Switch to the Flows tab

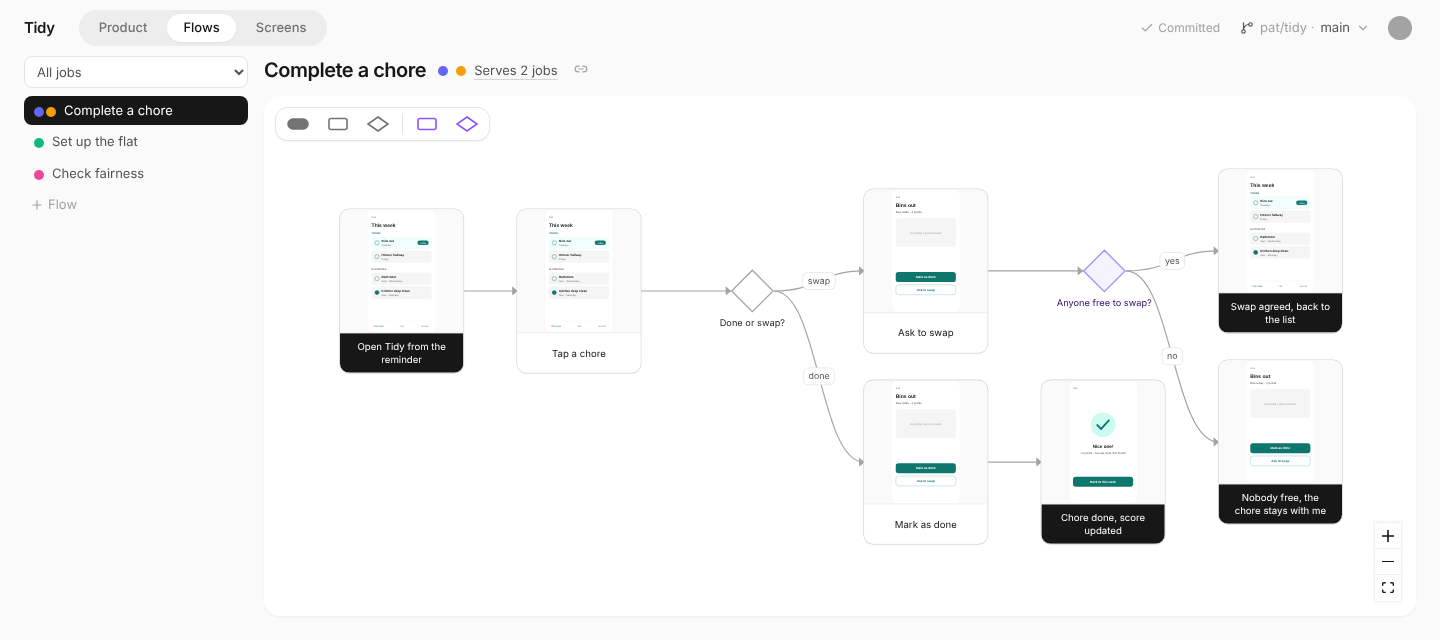(x=201, y=28)
